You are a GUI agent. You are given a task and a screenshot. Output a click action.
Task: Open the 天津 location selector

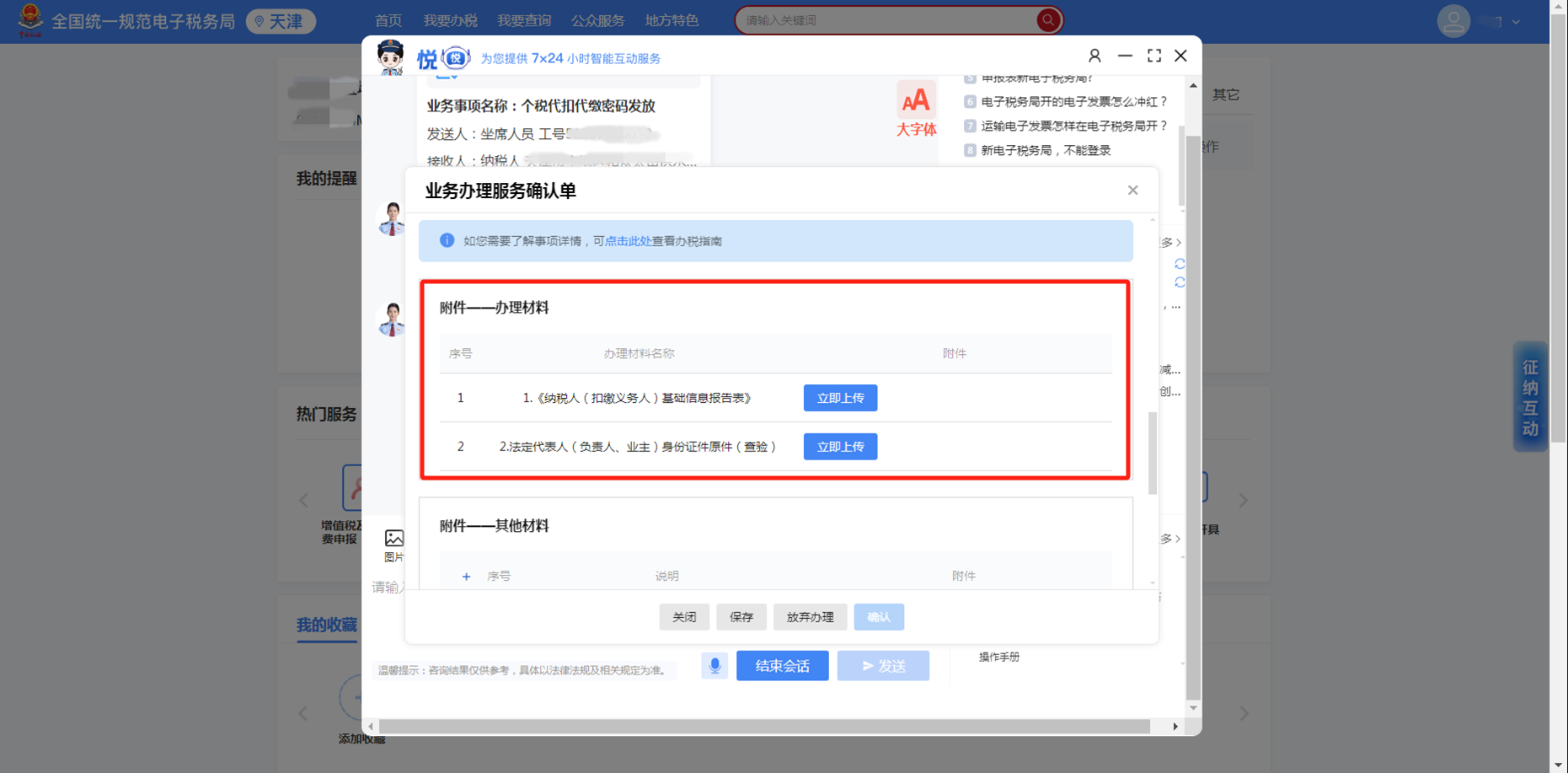[x=281, y=21]
